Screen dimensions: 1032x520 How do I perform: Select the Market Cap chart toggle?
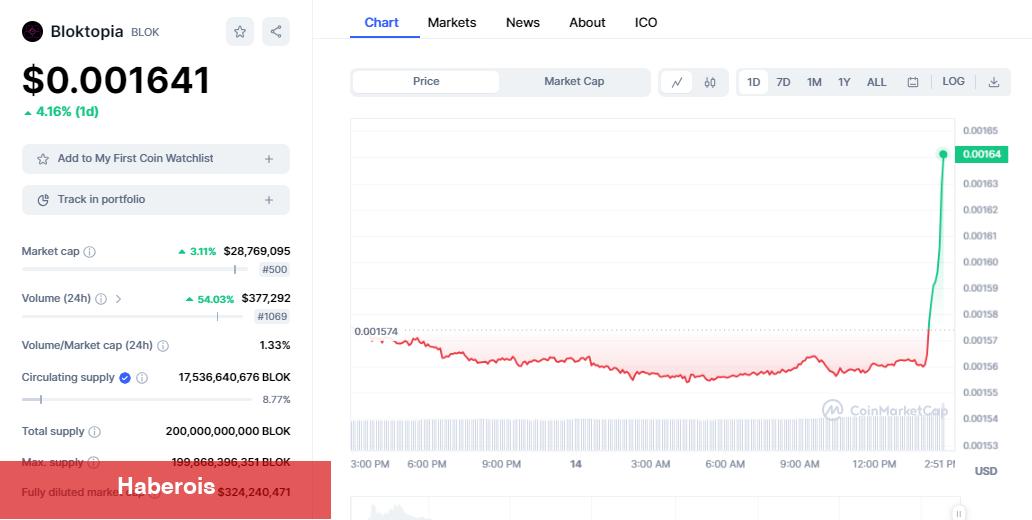point(574,82)
